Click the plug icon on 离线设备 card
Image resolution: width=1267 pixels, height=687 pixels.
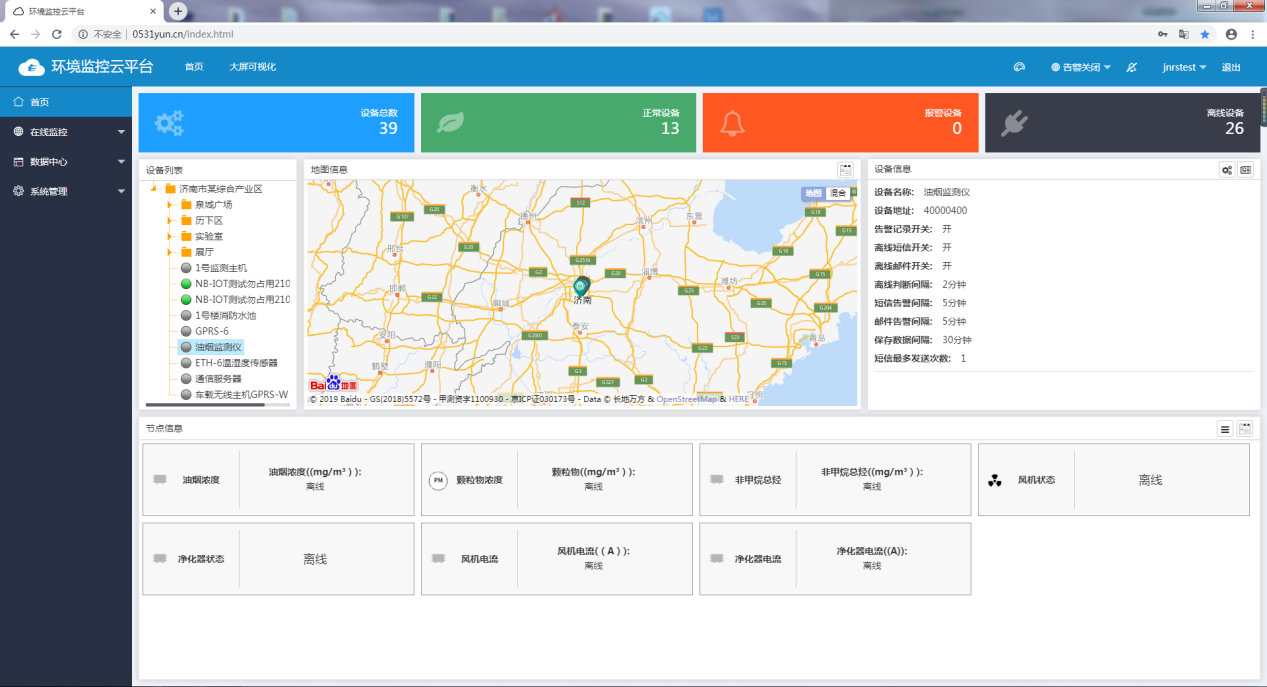point(1015,123)
